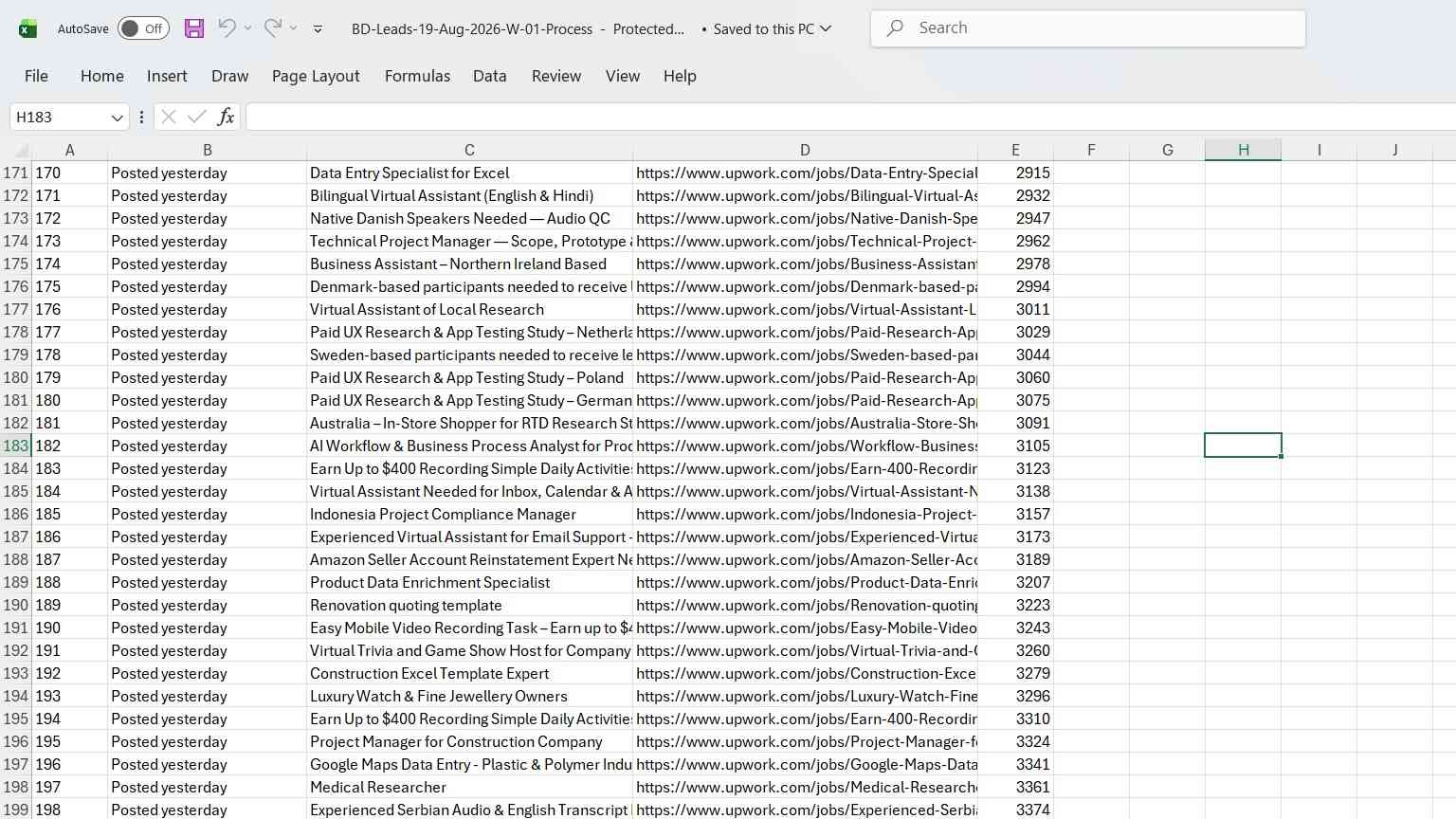Click the Select All corner triangle
The image size is (1456, 819).
pos(21,150)
